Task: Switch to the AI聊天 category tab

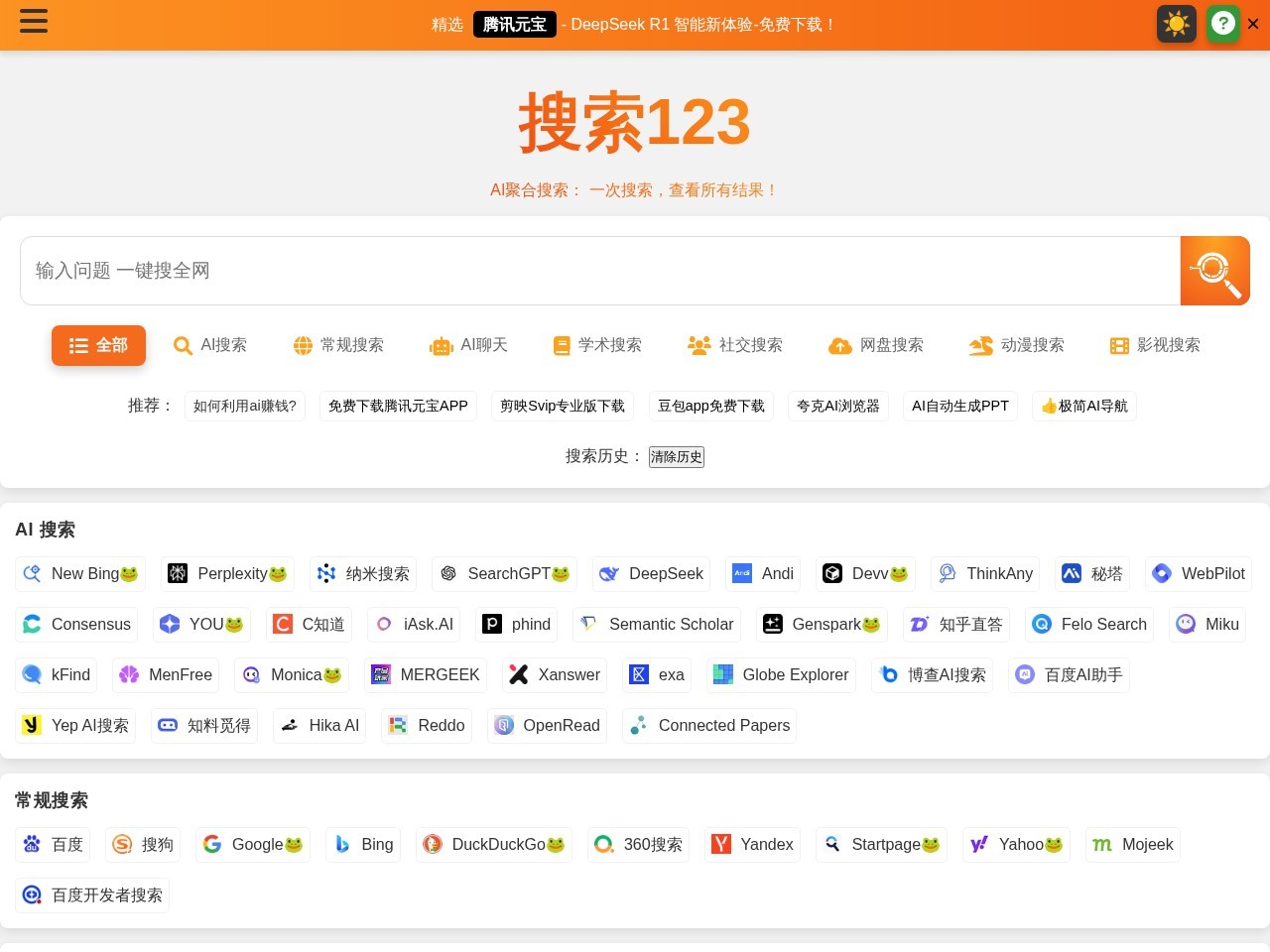Action: tap(468, 345)
